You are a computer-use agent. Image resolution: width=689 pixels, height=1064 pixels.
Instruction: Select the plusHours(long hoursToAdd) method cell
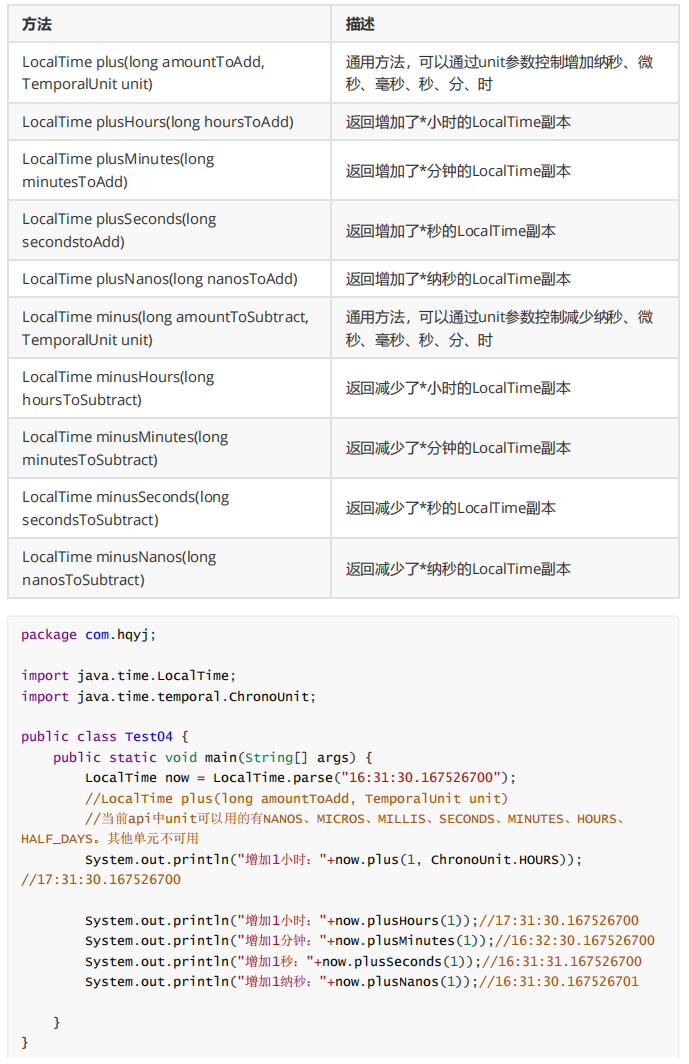pos(158,122)
